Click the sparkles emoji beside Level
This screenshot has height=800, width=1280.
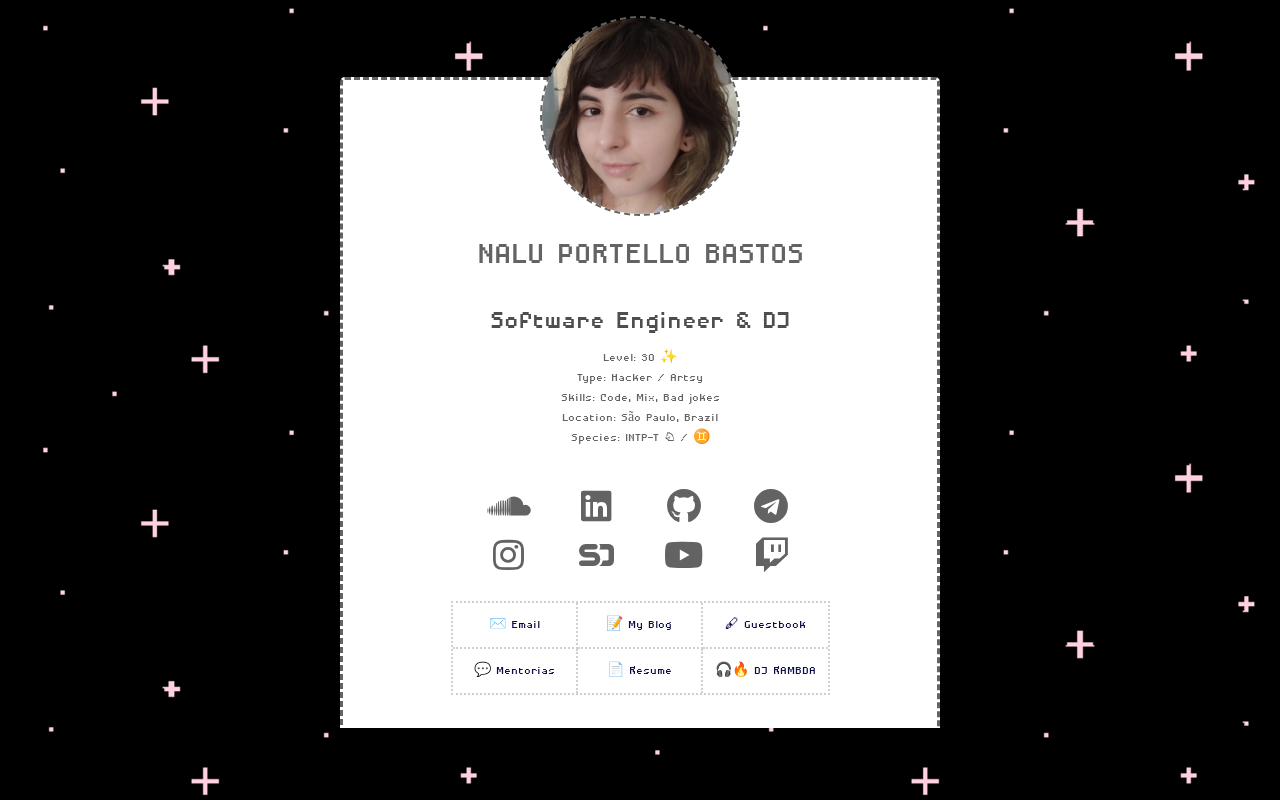pyautogui.click(x=669, y=356)
